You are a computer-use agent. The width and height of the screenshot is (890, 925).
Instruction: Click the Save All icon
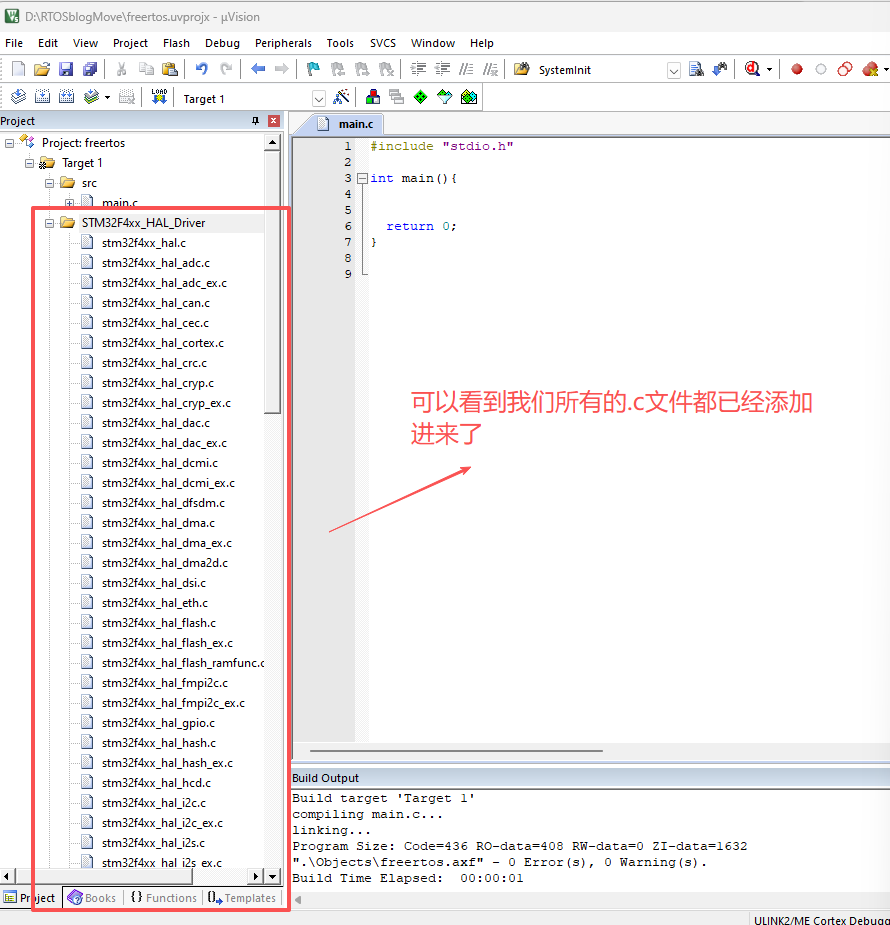90,69
